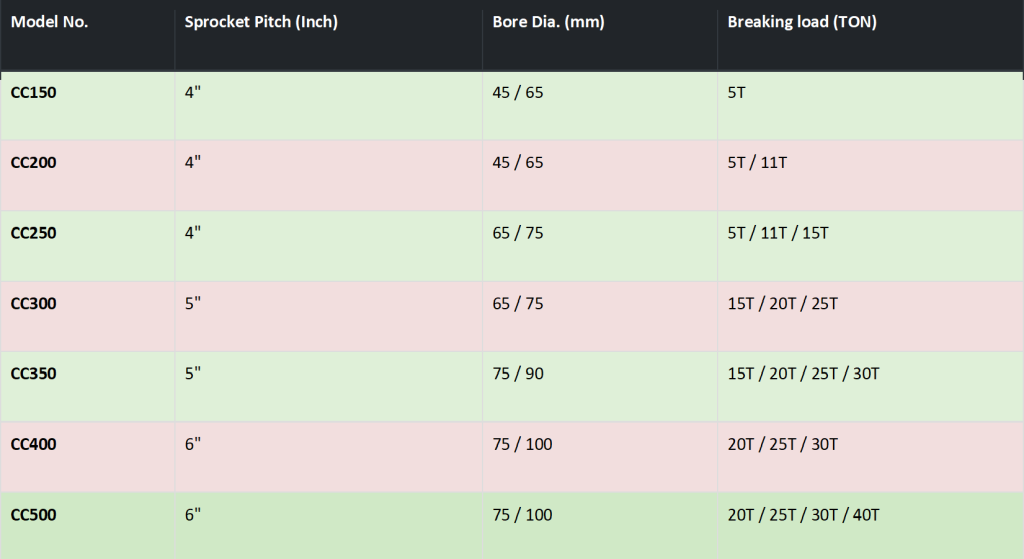The width and height of the screenshot is (1024, 559).
Task: Click the CC250 bore diameter 65 / 75
Action: pyautogui.click(x=518, y=233)
